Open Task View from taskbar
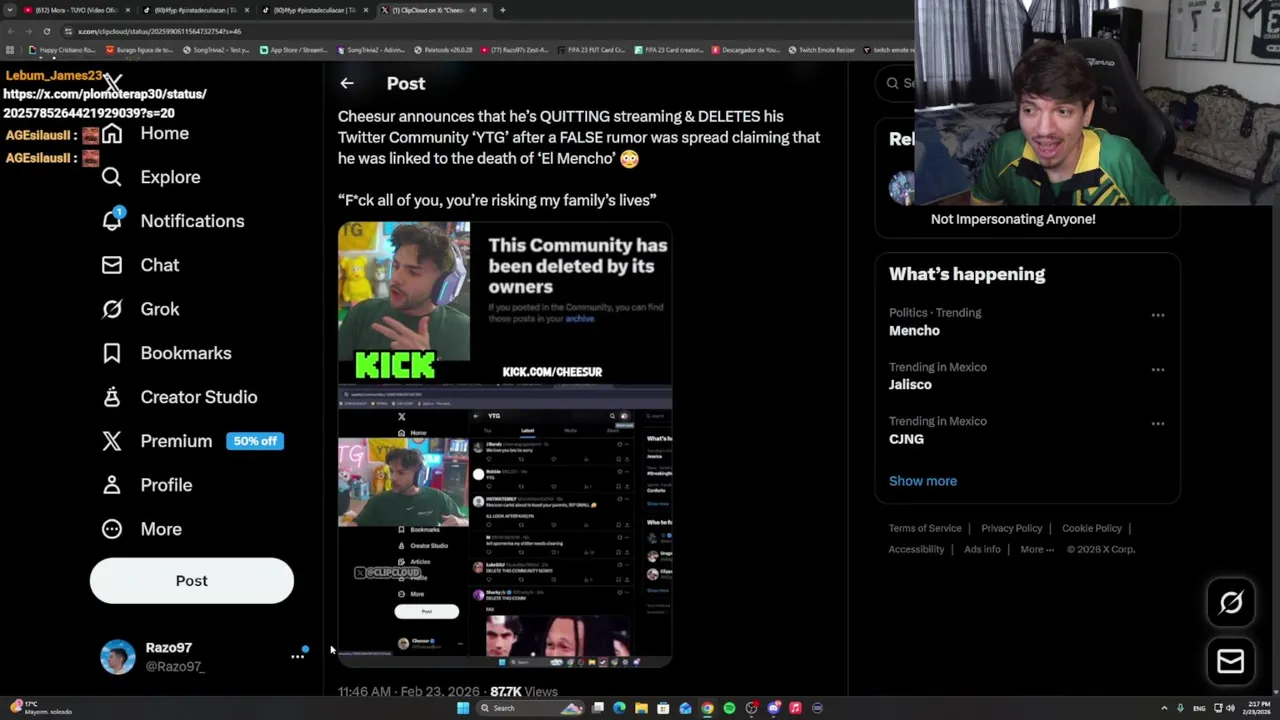 597,708
